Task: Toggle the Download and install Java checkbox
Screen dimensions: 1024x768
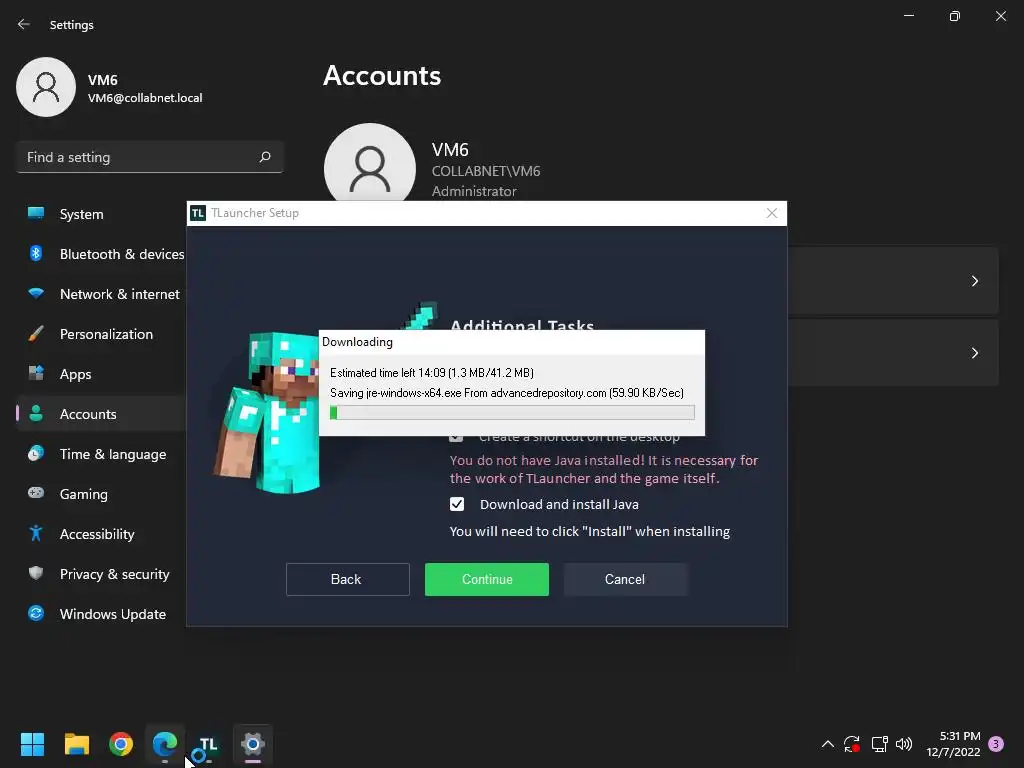Action: pyautogui.click(x=457, y=504)
